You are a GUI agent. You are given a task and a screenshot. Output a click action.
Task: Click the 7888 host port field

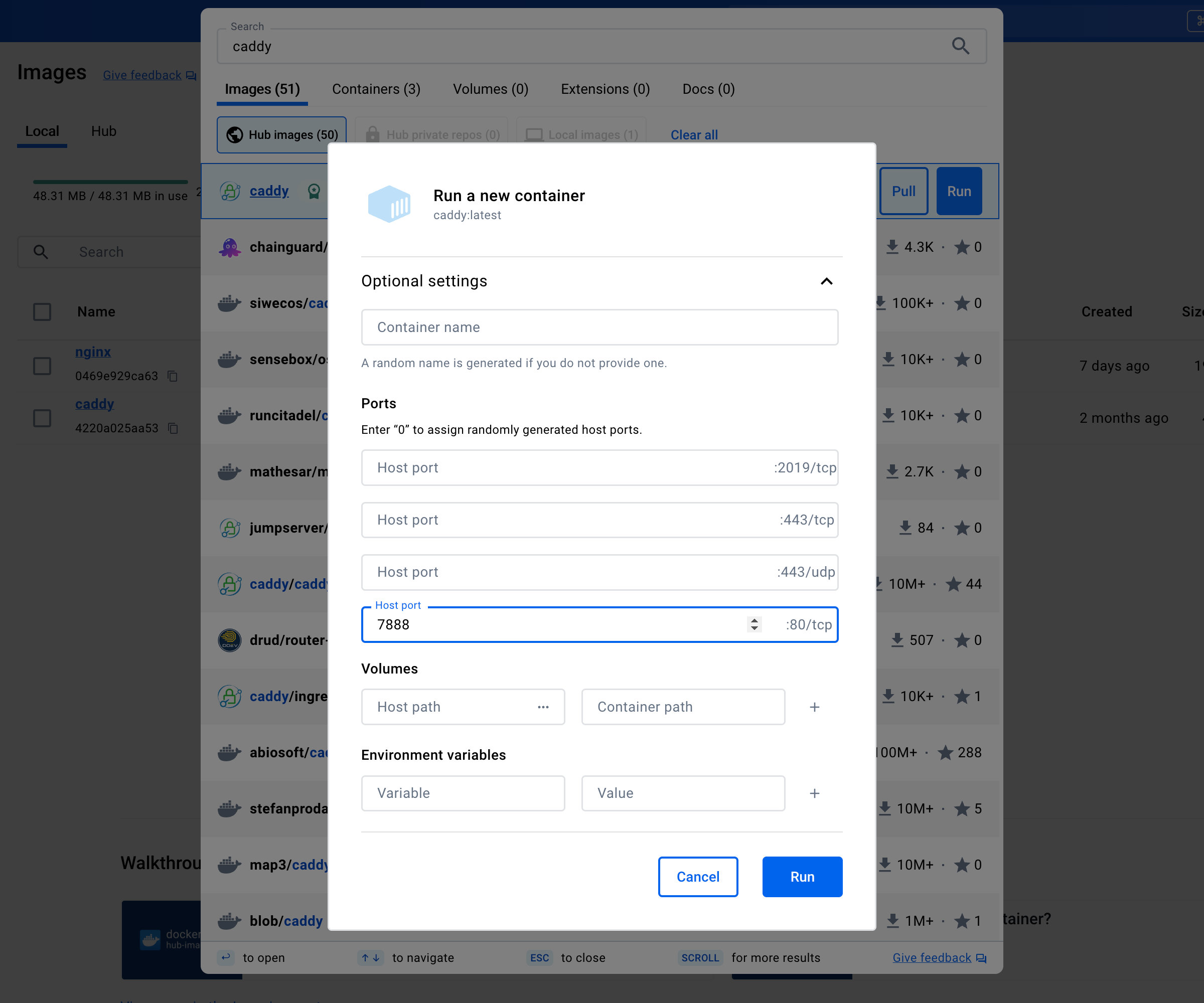599,624
